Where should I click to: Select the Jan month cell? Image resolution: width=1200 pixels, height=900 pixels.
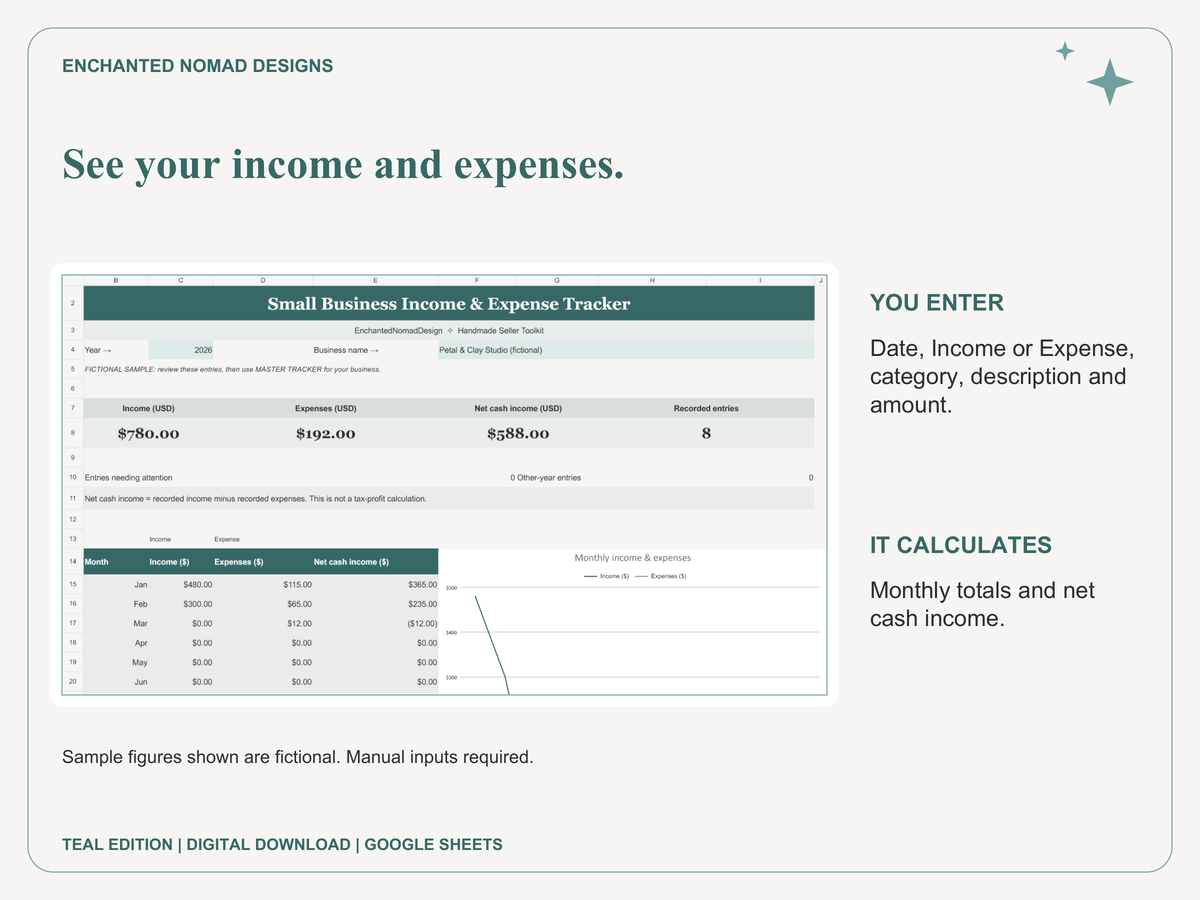pyautogui.click(x=116, y=584)
